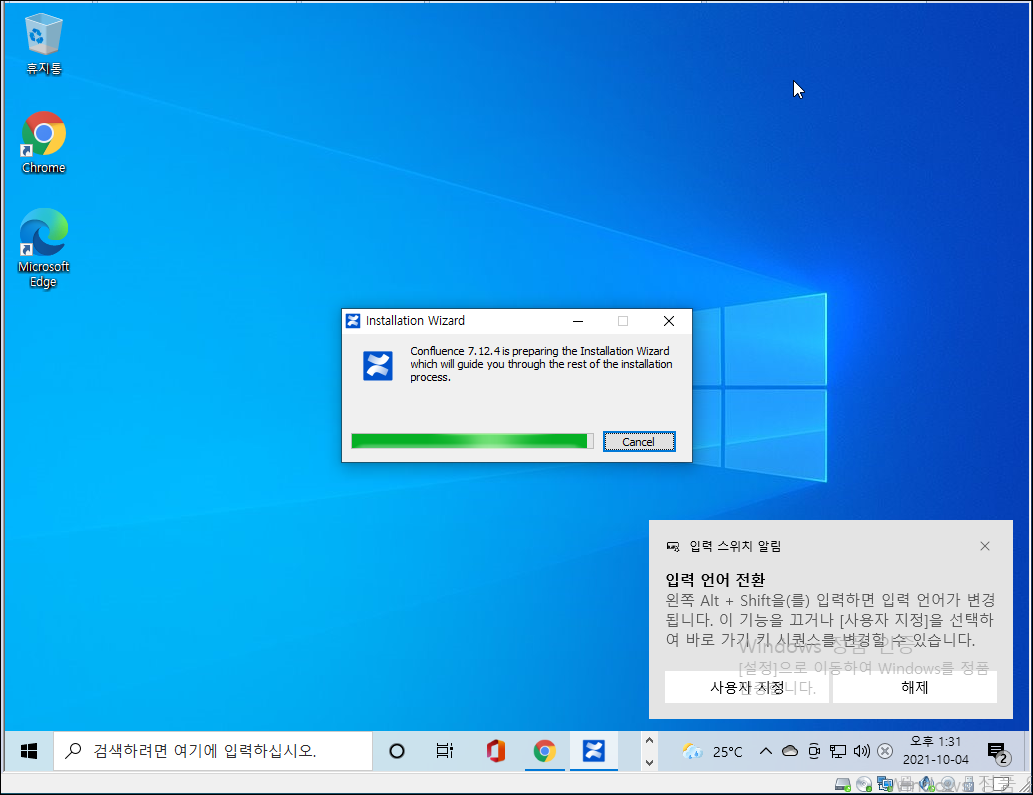Click the OneDrive cloud tray icon
The width and height of the screenshot is (1033, 795).
pyautogui.click(x=790, y=751)
